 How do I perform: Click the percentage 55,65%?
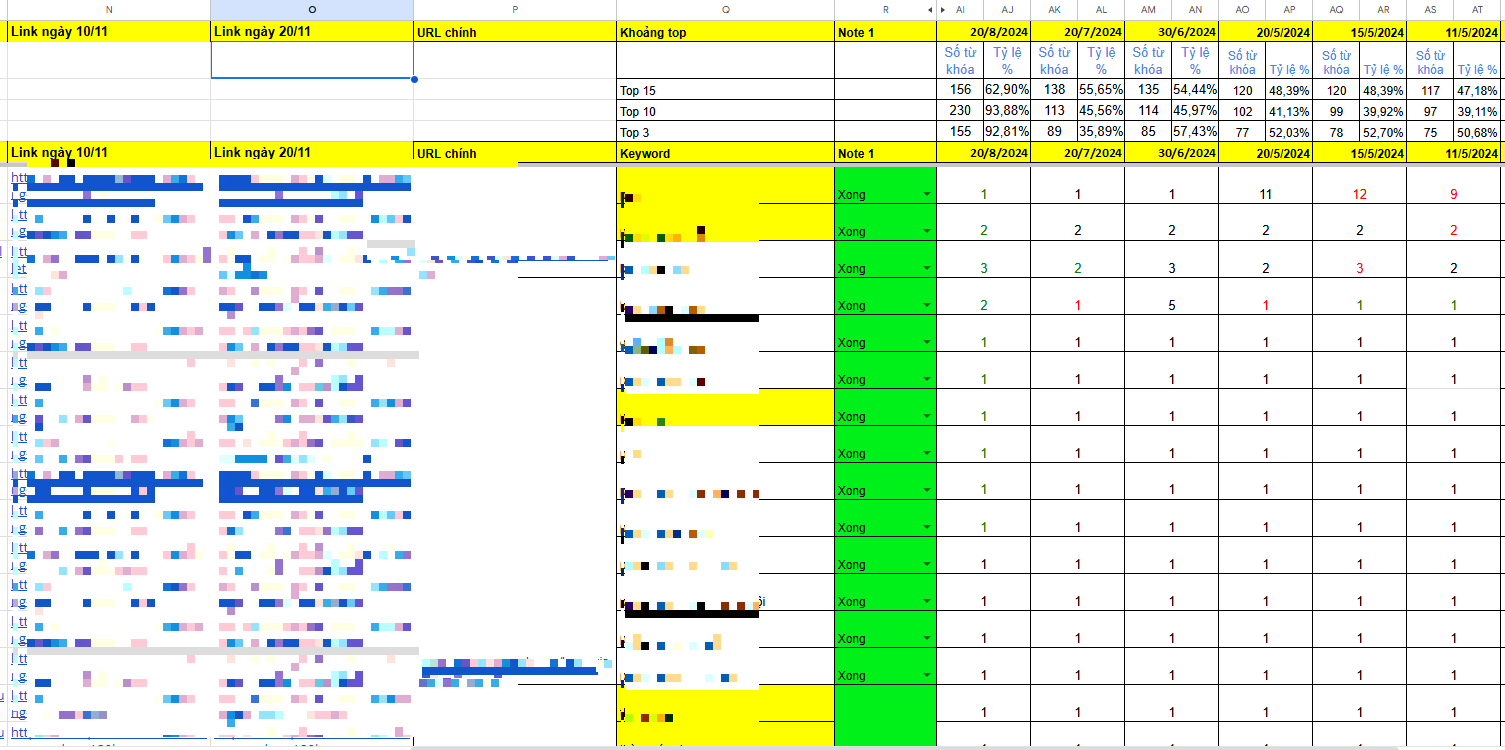pos(1101,90)
